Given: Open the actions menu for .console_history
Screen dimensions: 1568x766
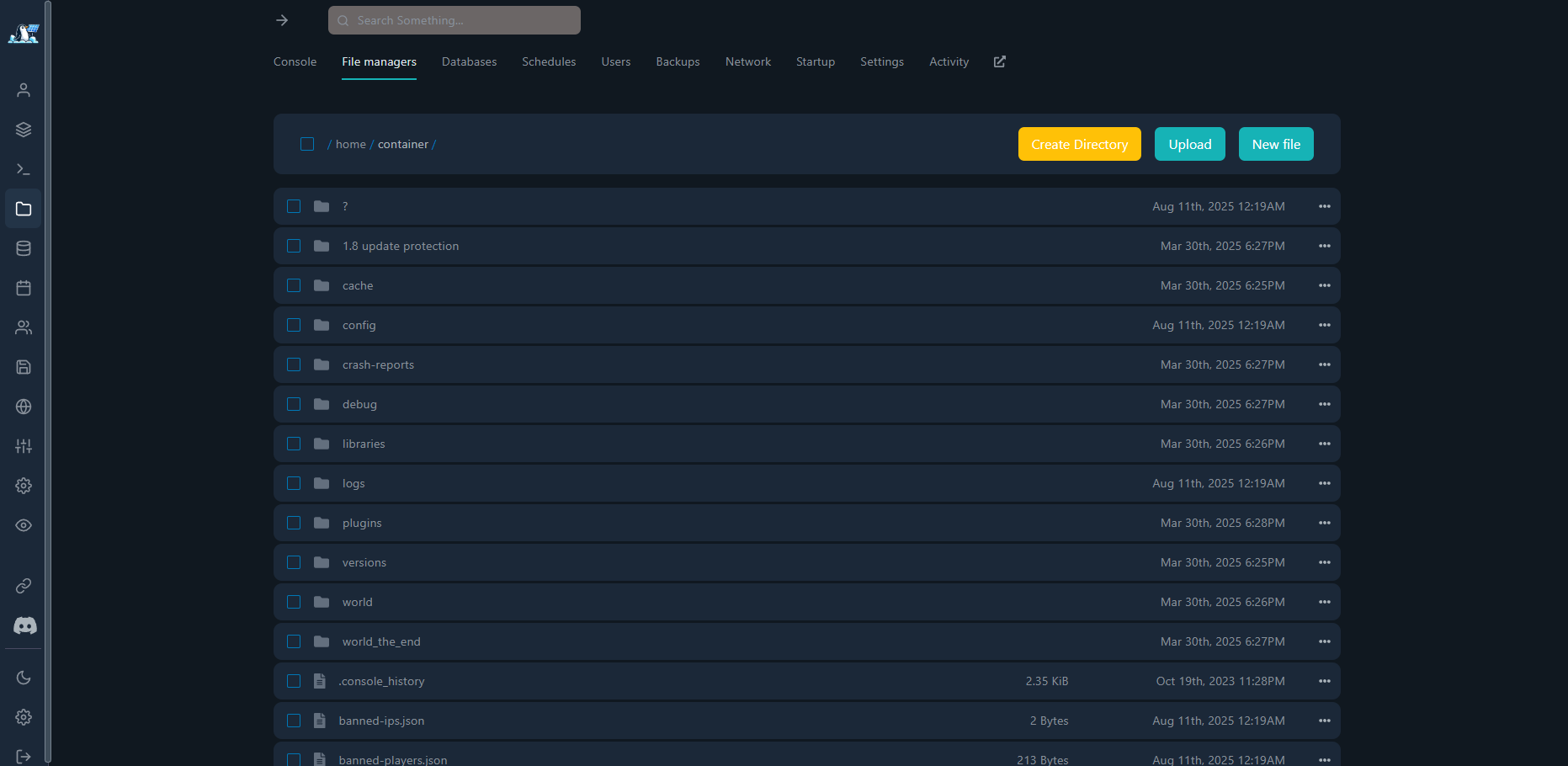Looking at the screenshot, I should coord(1324,681).
